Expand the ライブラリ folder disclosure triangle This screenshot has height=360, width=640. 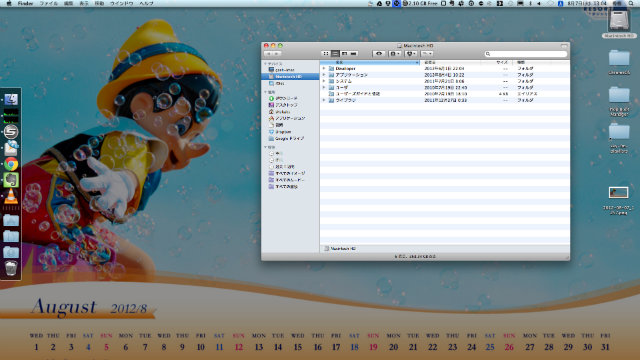tap(324, 100)
